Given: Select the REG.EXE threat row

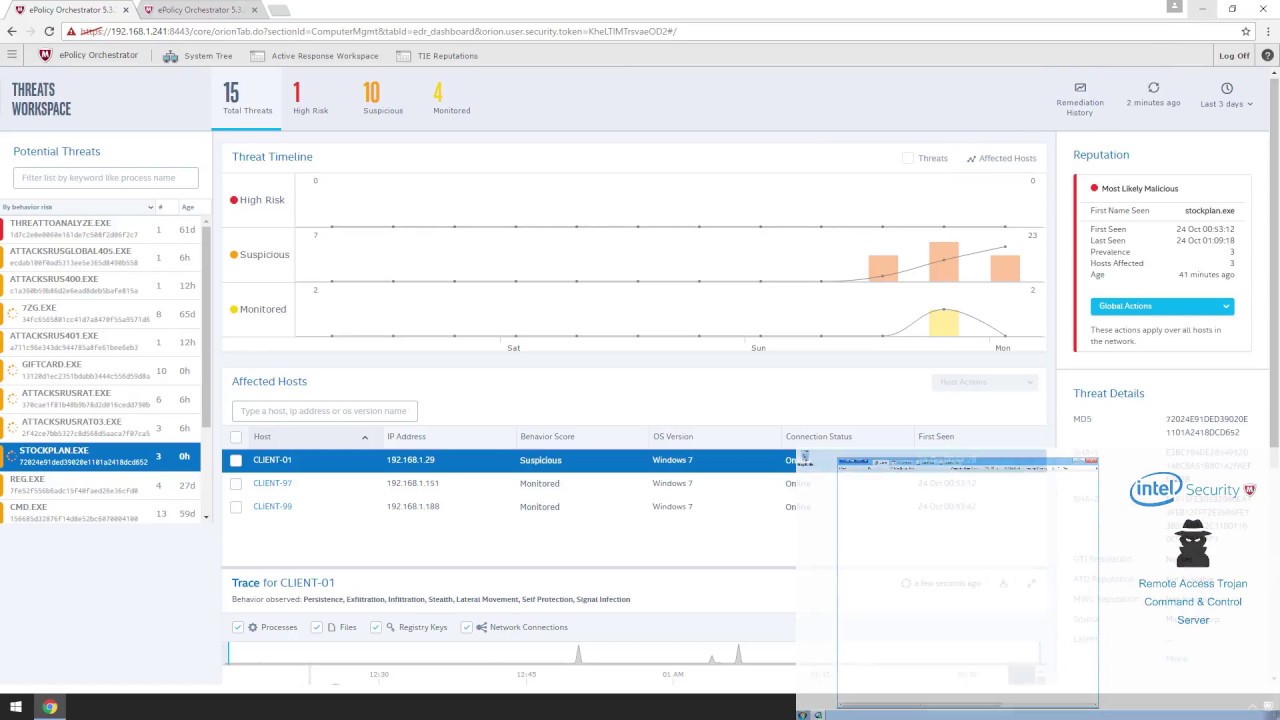Looking at the screenshot, I should [102, 485].
